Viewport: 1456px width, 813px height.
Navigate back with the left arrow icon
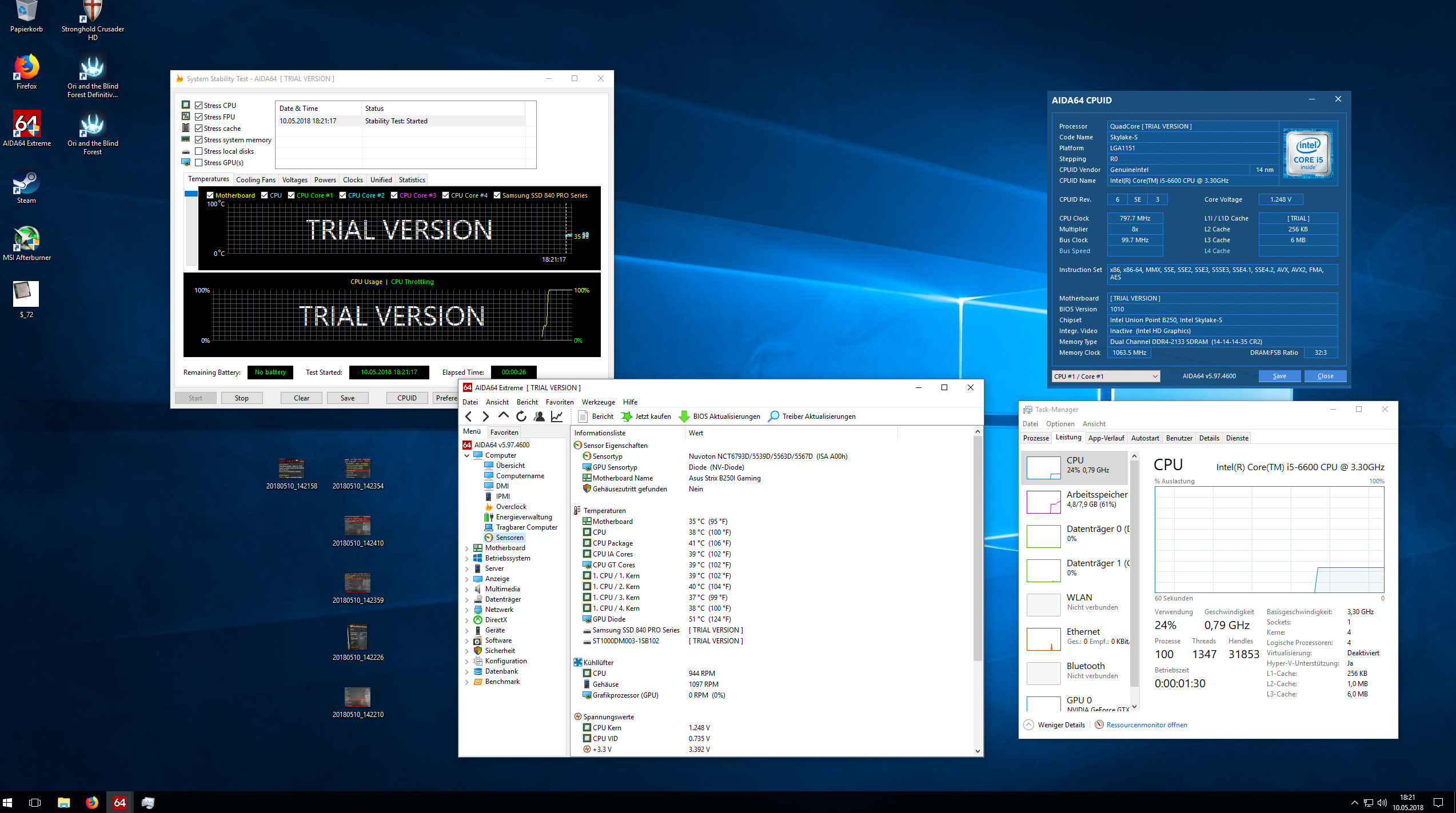click(x=469, y=416)
